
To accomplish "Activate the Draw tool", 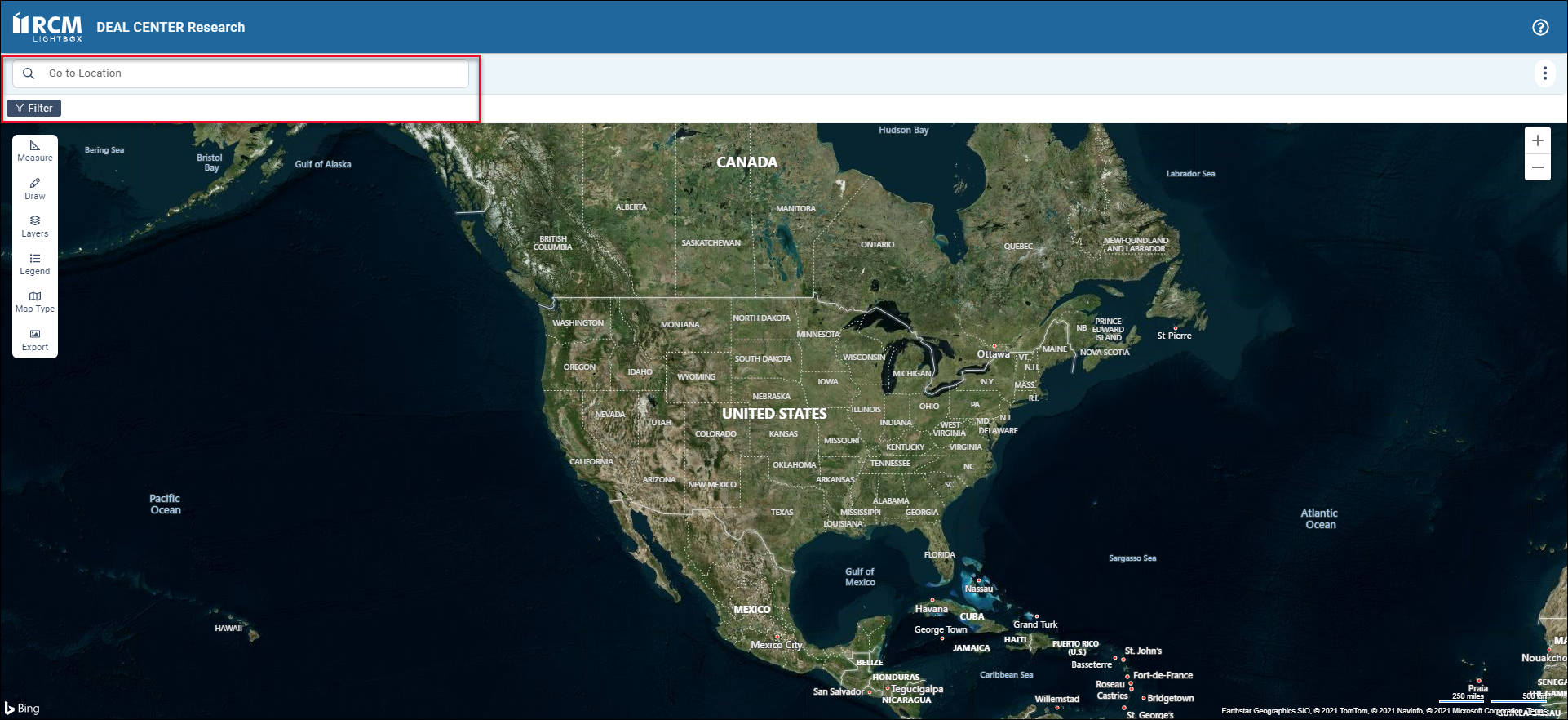I will (35, 189).
